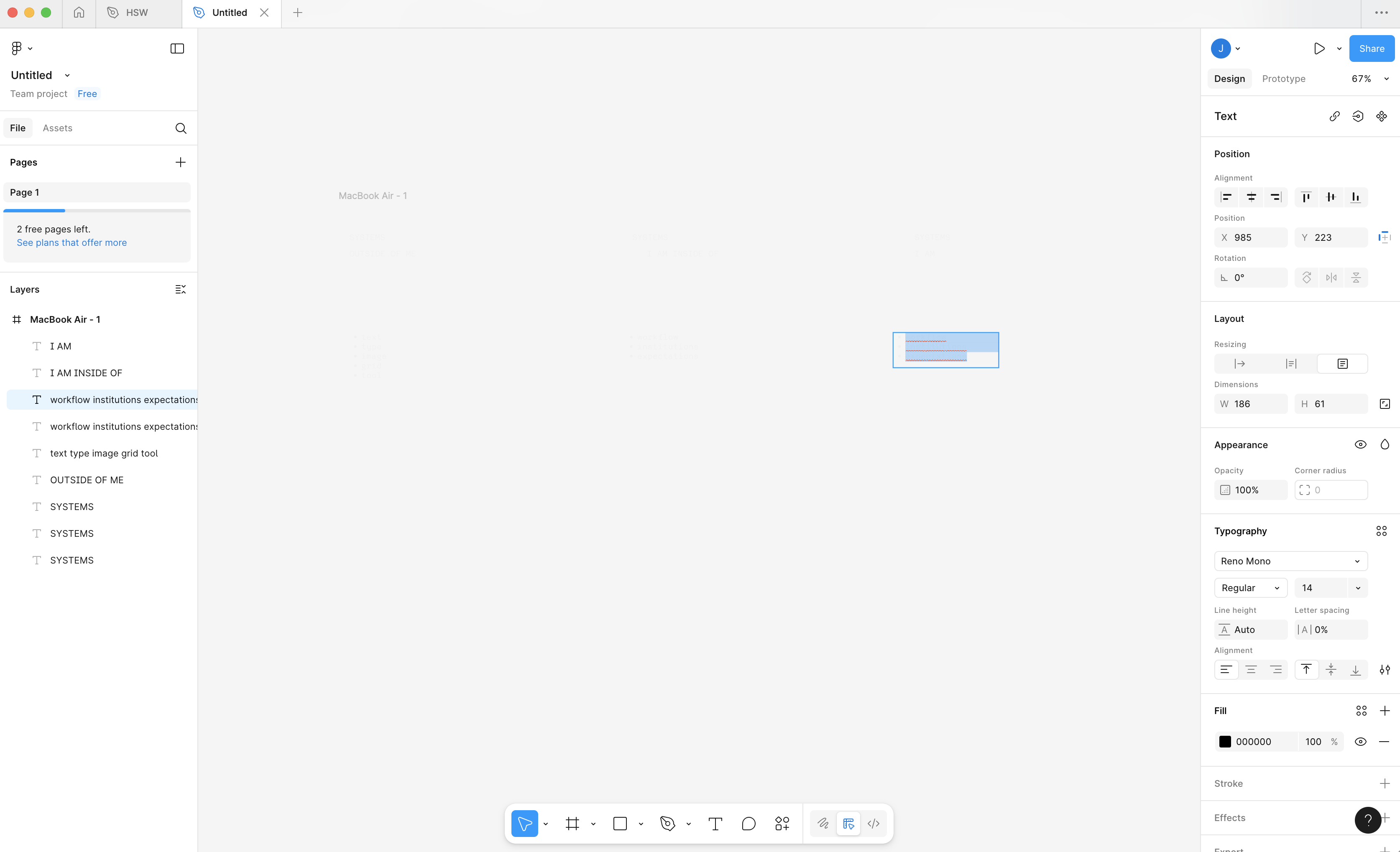This screenshot has width=1400, height=852.
Task: Align top in Position section
Action: 1306,197
